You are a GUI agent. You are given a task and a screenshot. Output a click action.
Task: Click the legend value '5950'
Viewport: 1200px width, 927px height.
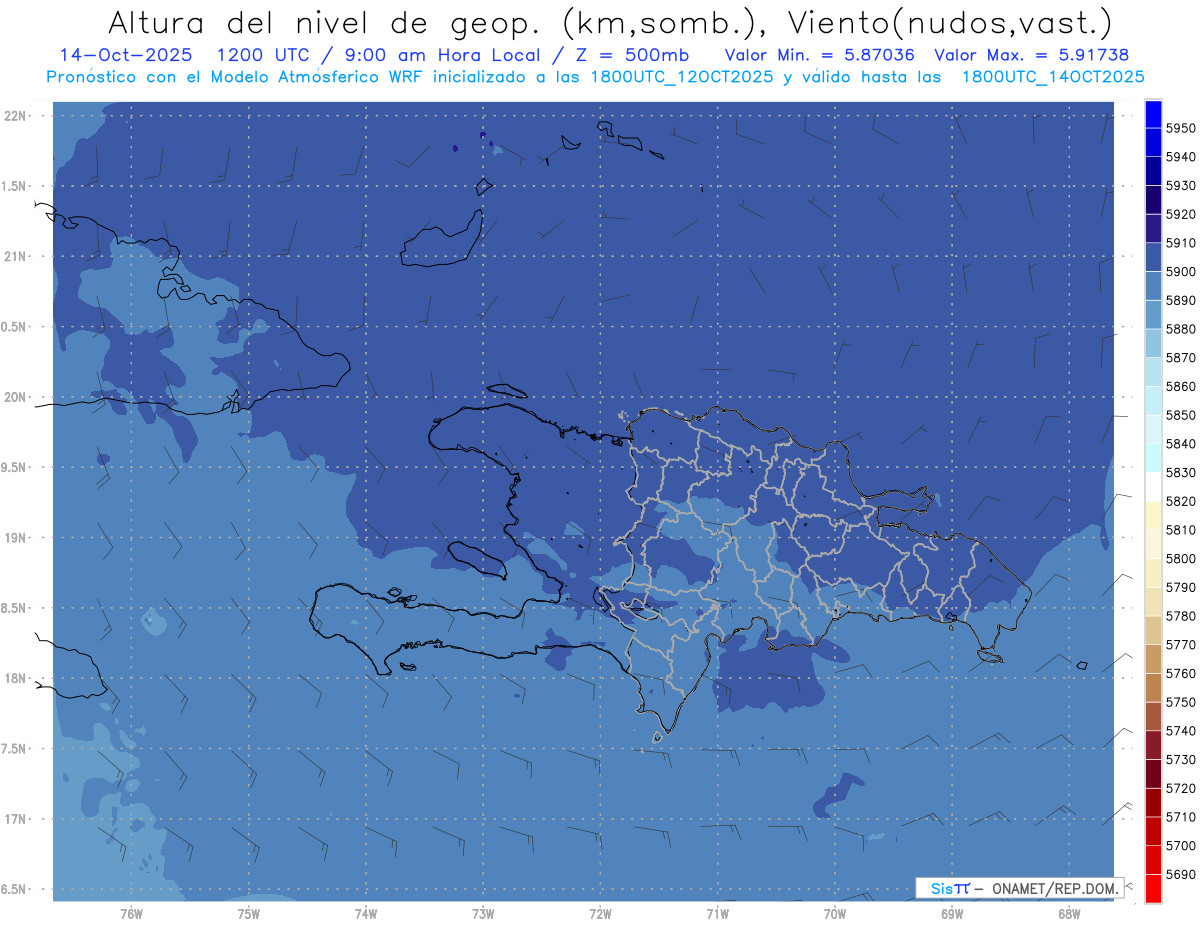1181,128
